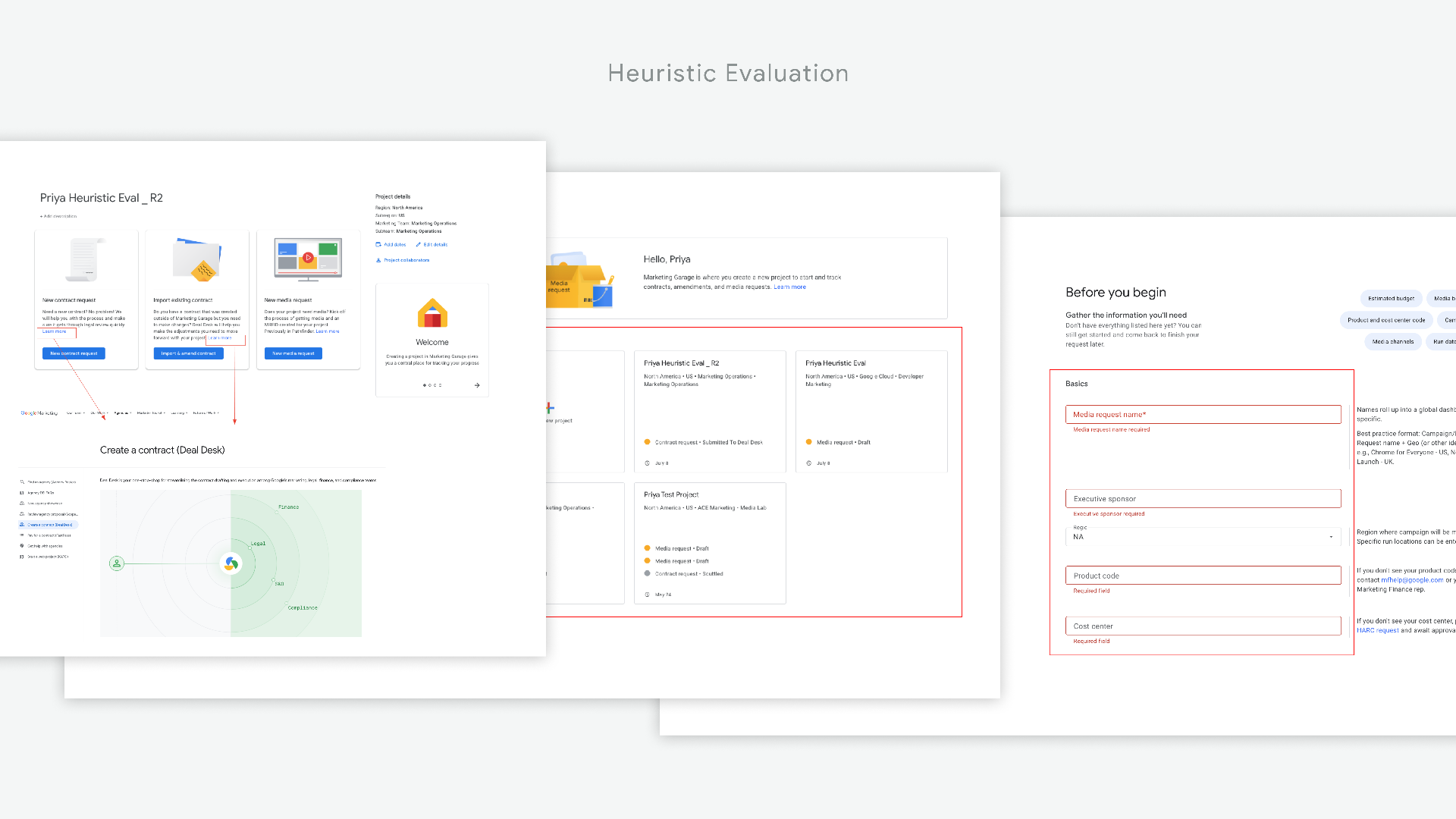This screenshot has height=819, width=1456.
Task: Click the blue New contract request button
Action: (x=74, y=353)
